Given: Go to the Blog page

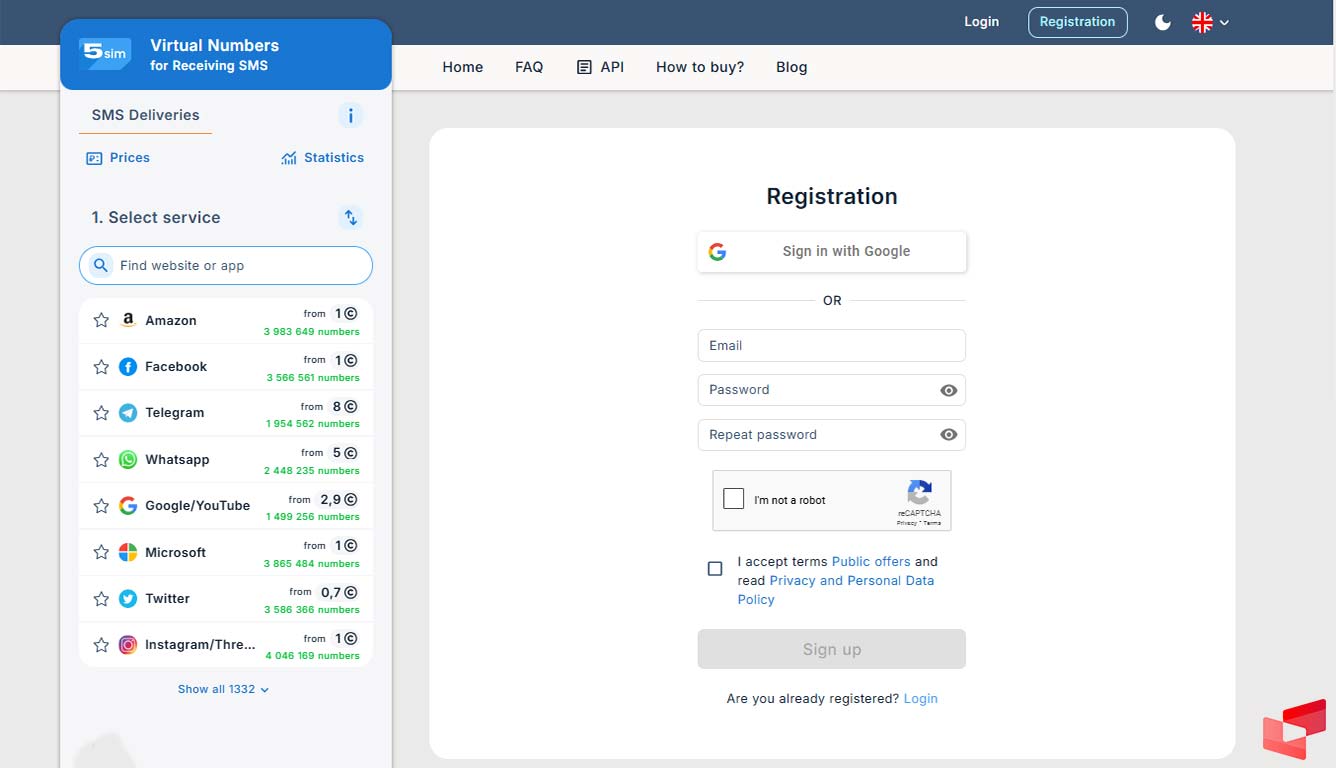Looking at the screenshot, I should (x=791, y=67).
